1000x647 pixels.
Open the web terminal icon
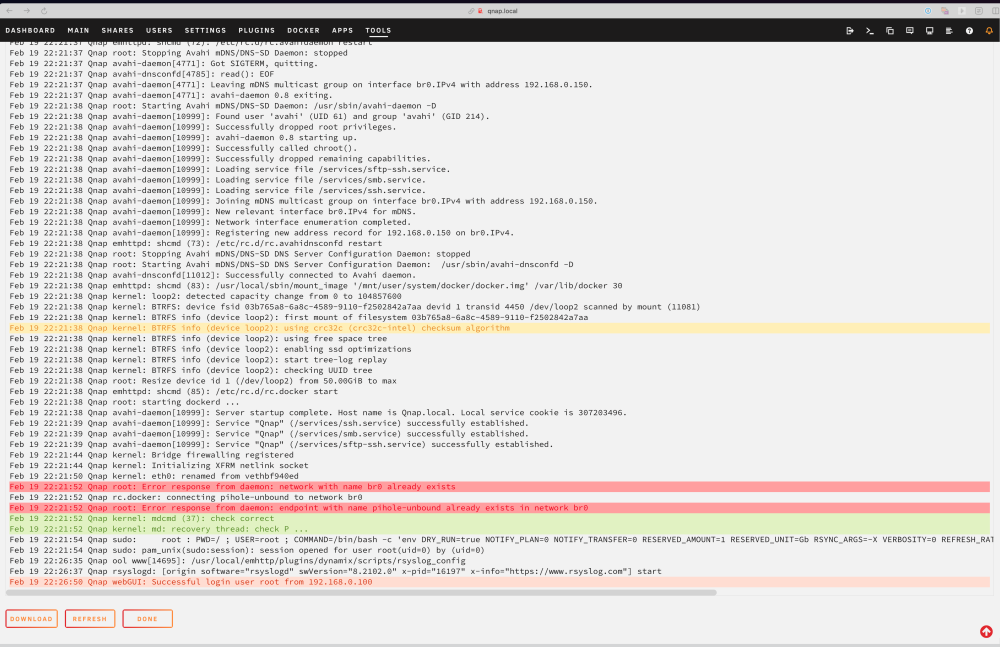(x=869, y=31)
